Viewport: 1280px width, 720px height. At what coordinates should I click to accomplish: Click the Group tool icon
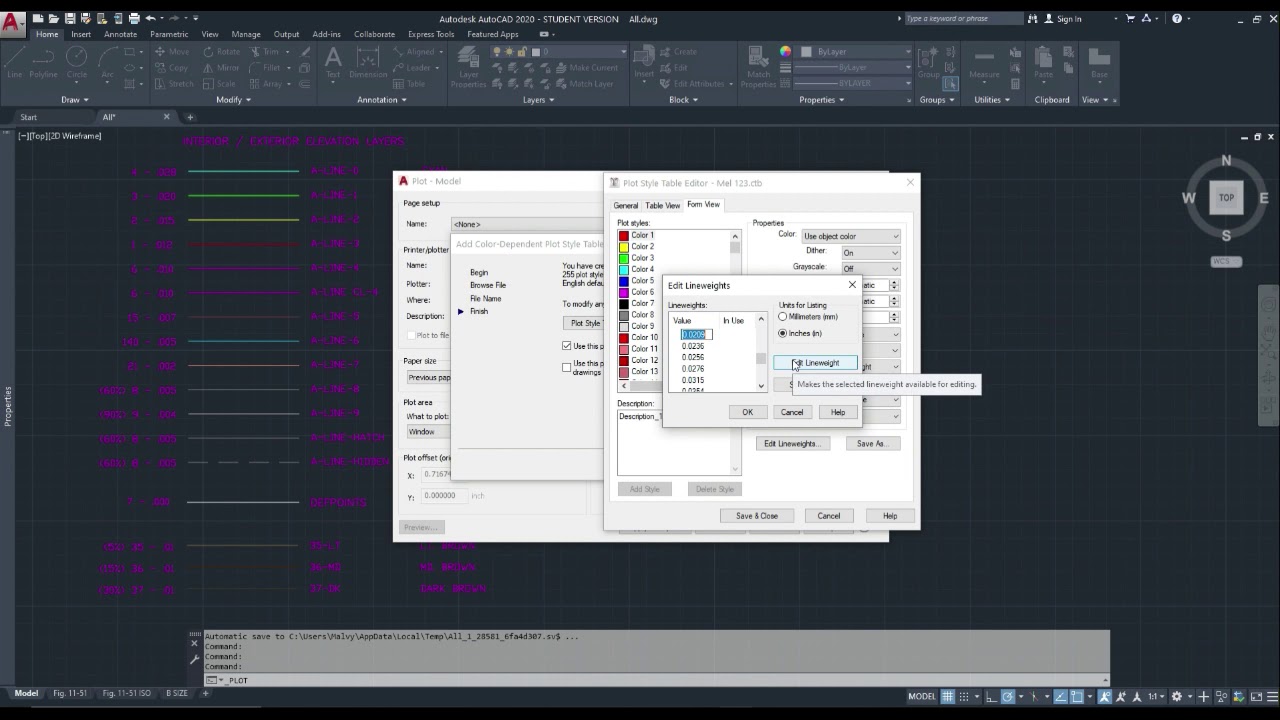point(929,62)
